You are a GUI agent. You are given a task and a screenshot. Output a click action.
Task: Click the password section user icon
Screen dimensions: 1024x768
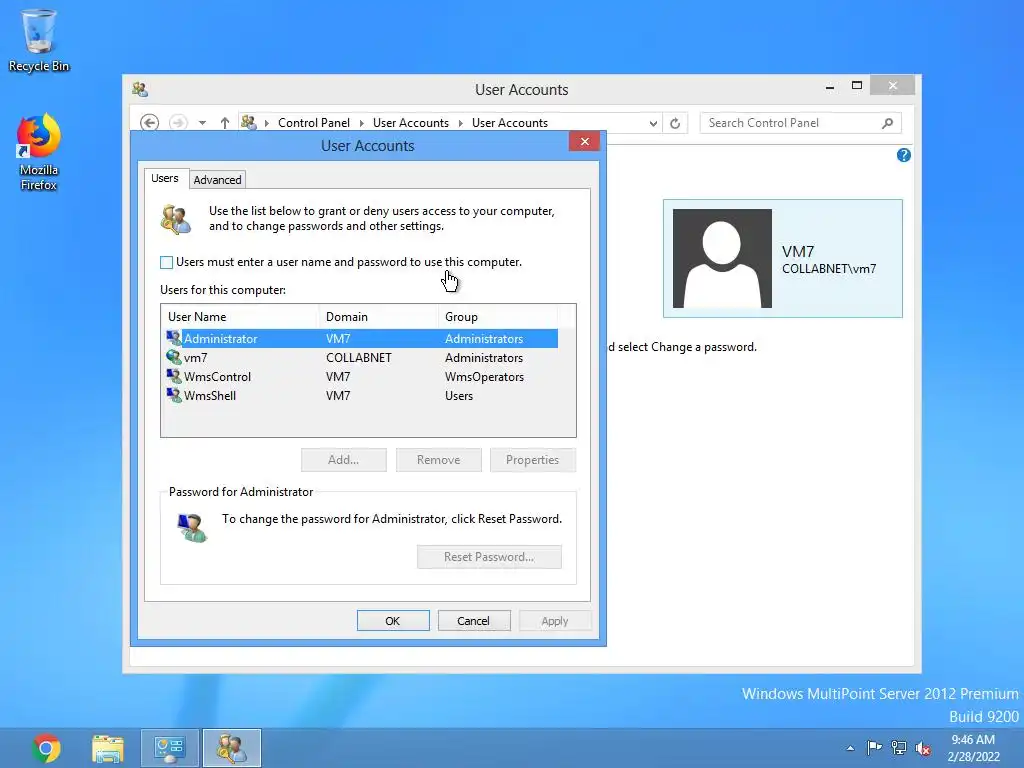(192, 528)
